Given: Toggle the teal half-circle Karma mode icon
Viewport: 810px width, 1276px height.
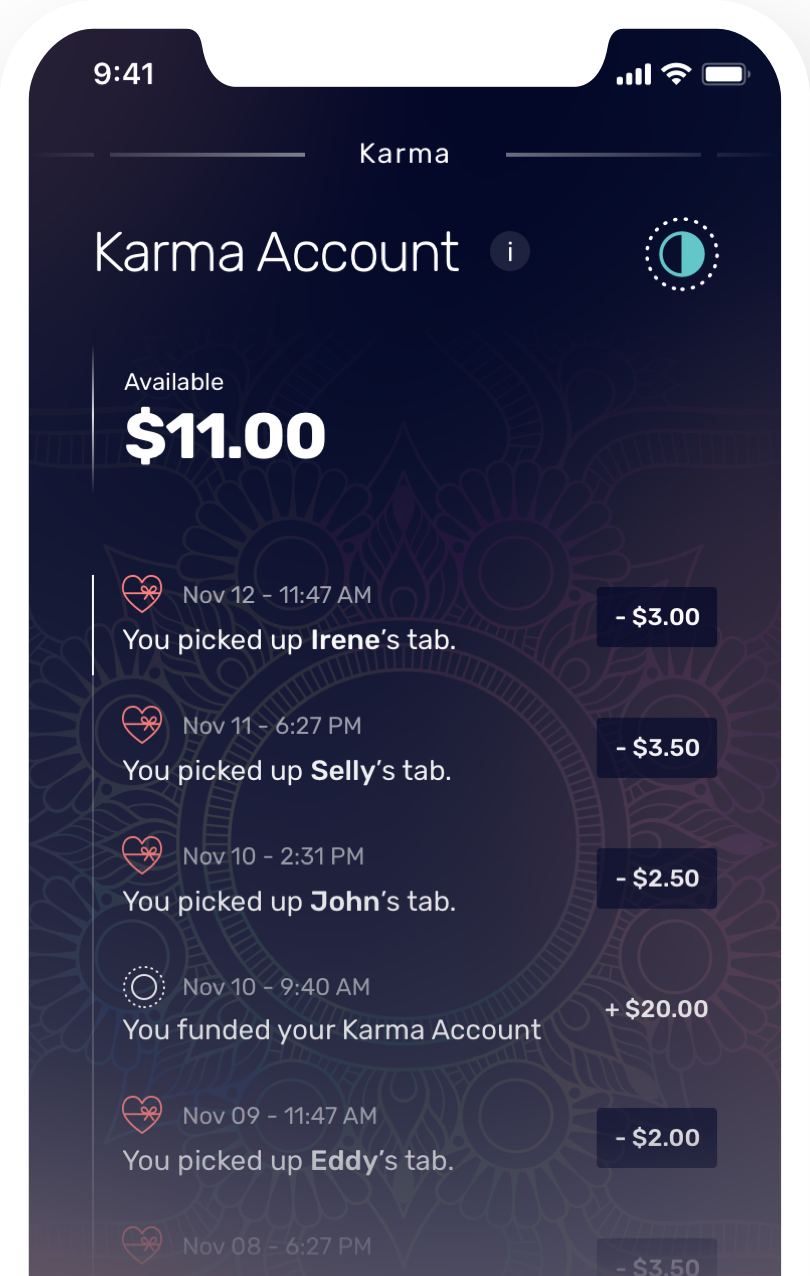Looking at the screenshot, I should [x=682, y=254].
